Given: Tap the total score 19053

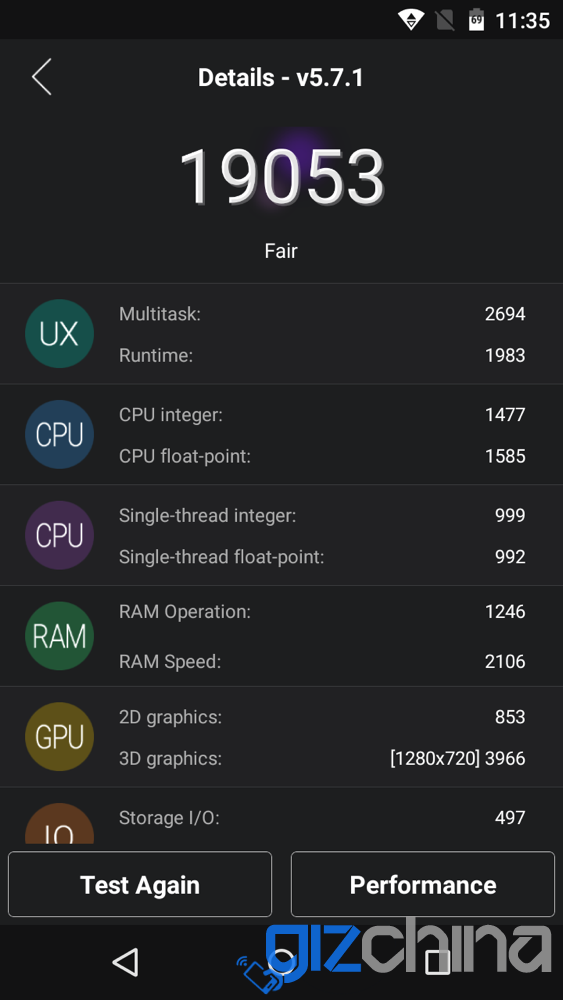Looking at the screenshot, I should [x=281, y=177].
